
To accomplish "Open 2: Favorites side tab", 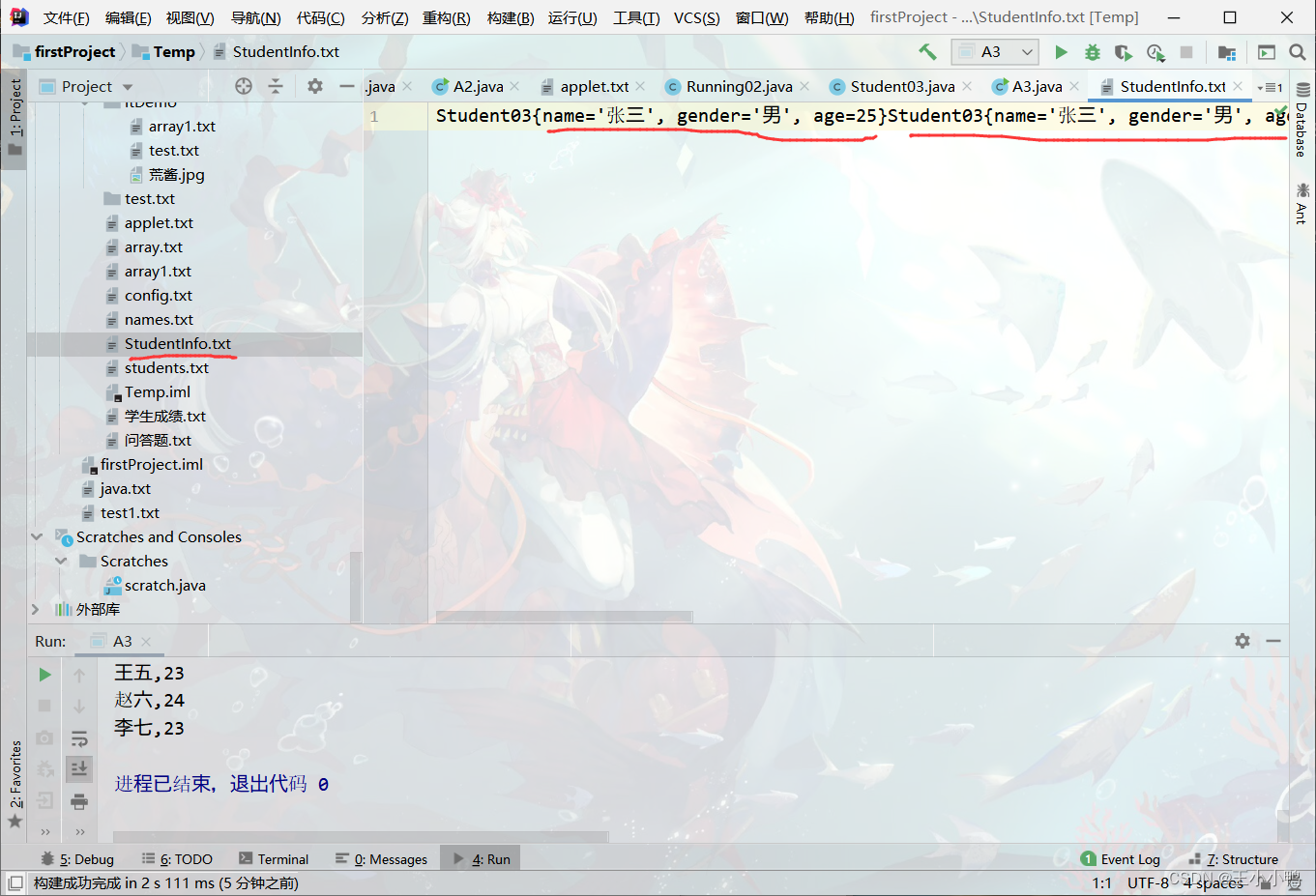I will pos(15,784).
